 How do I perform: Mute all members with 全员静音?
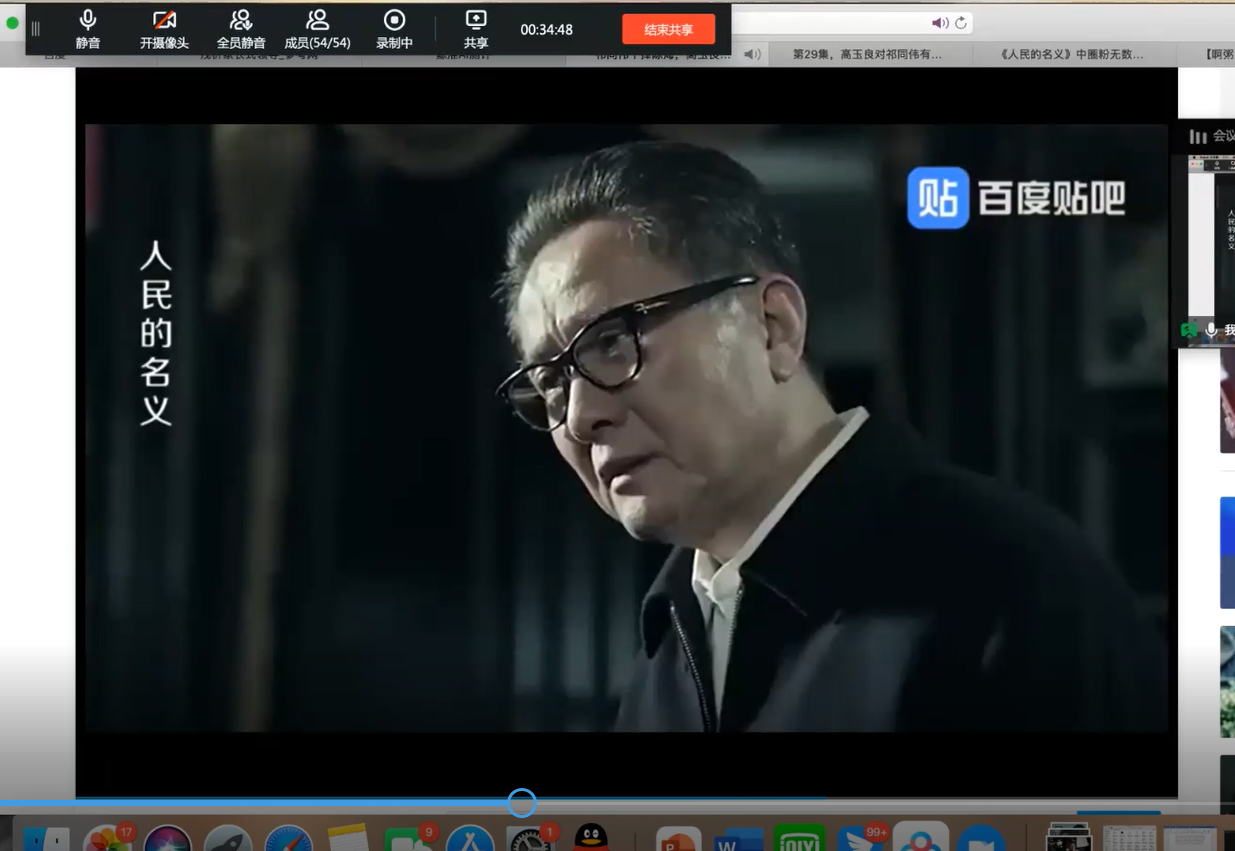[241, 29]
